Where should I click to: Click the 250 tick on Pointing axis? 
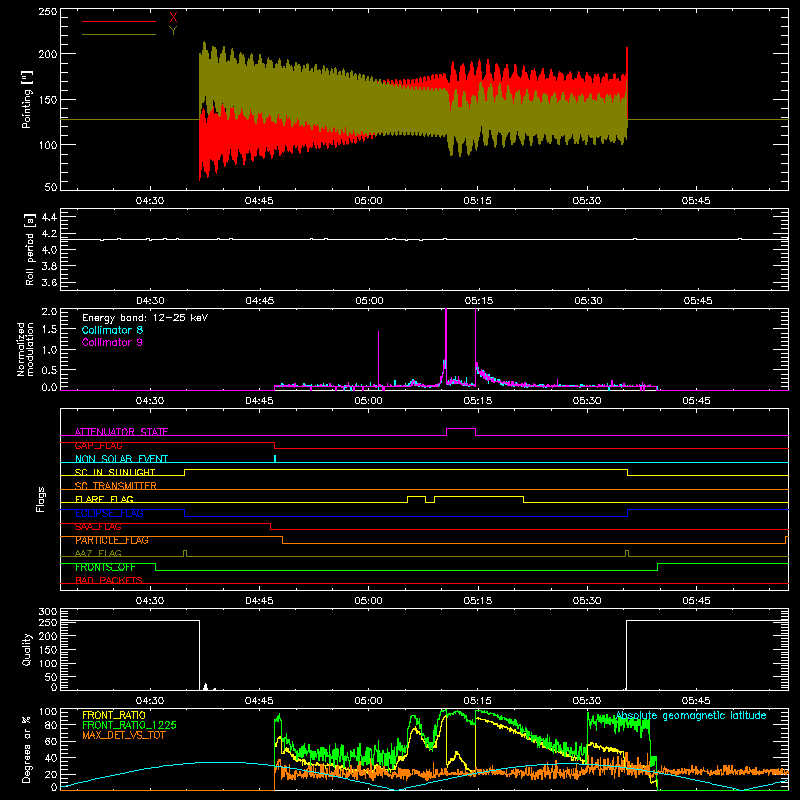click(48, 12)
